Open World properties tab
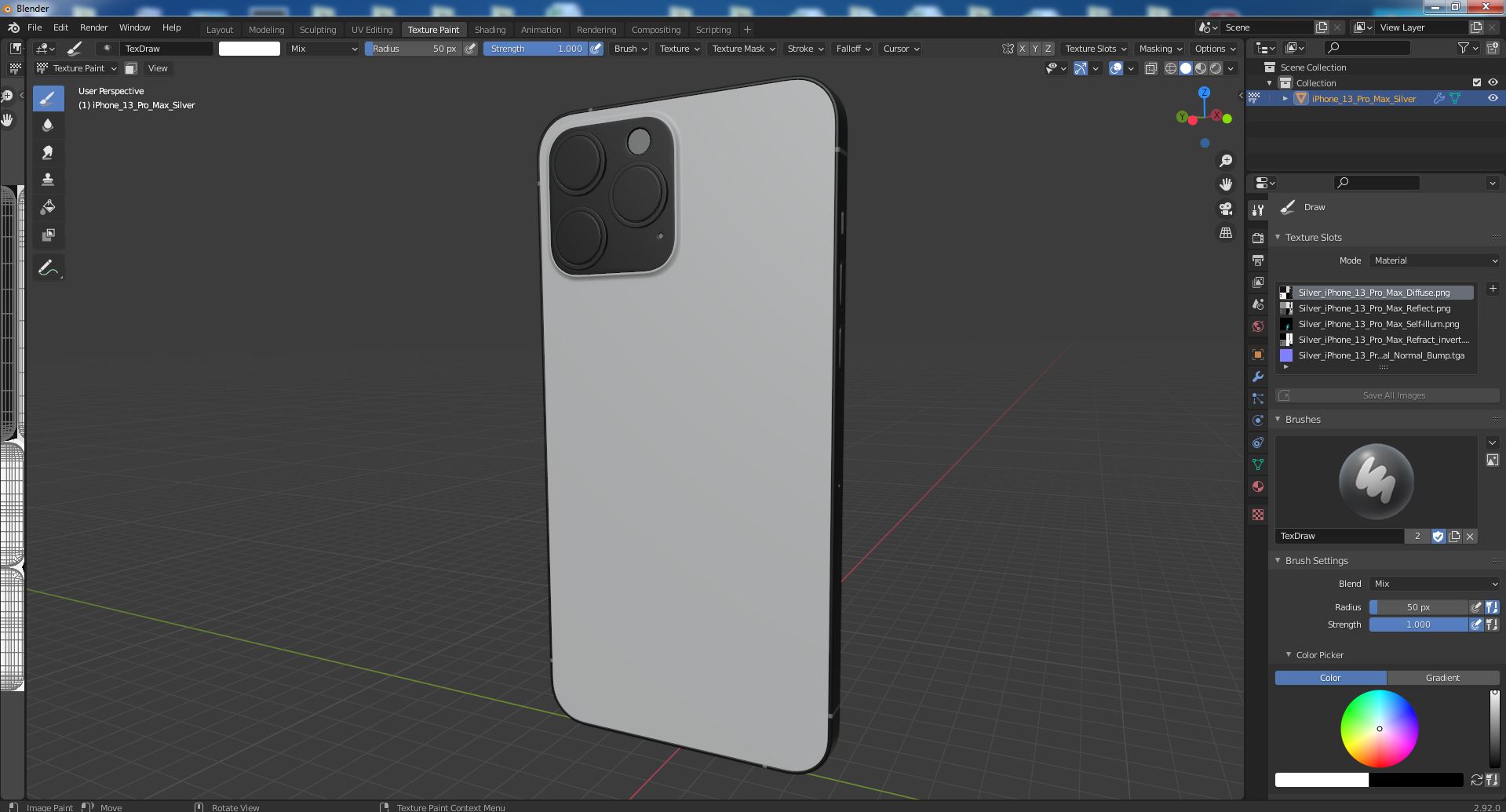Screen dimensions: 1506x812 1258,326
